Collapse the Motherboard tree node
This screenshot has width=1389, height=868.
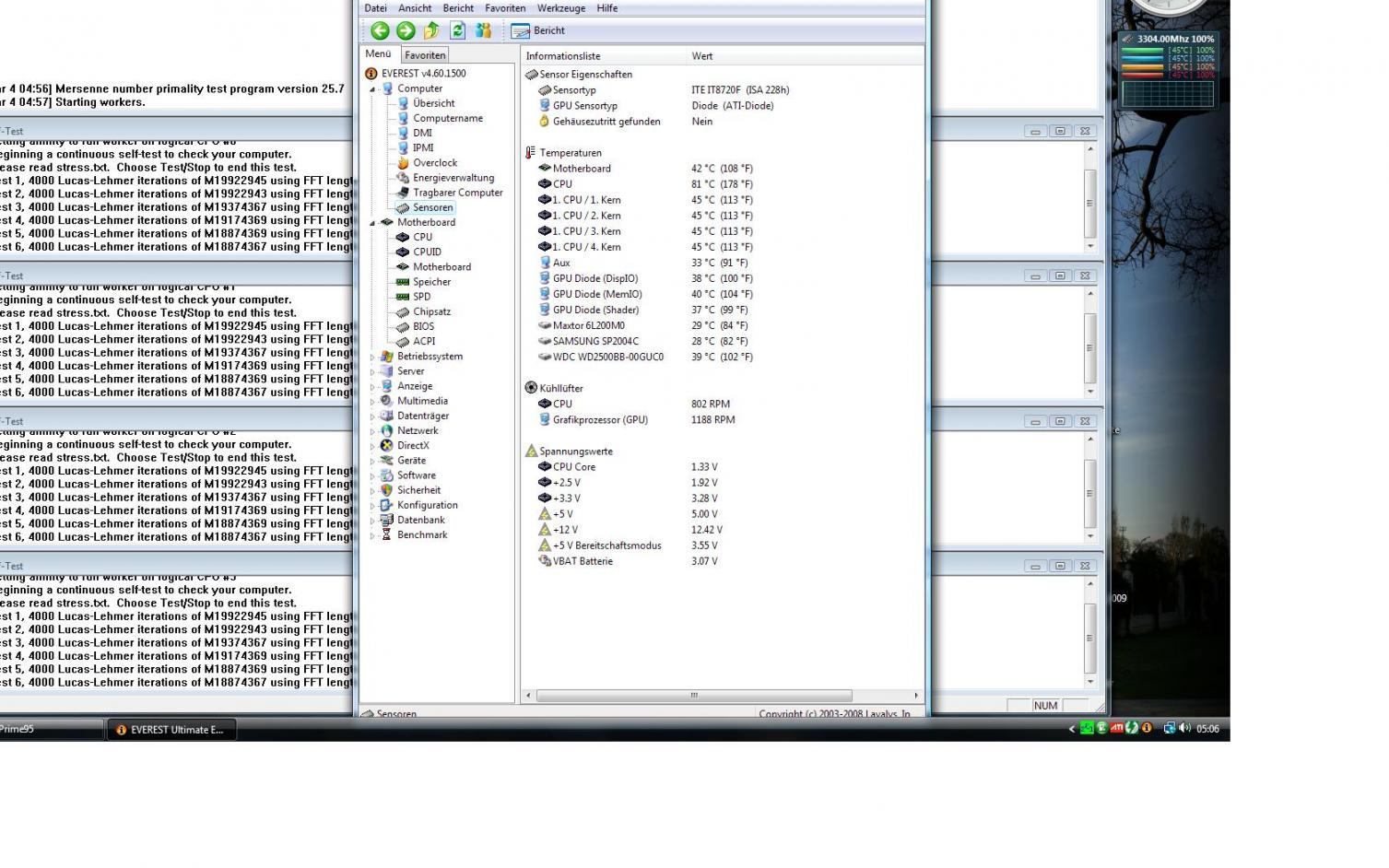pyautogui.click(x=372, y=223)
